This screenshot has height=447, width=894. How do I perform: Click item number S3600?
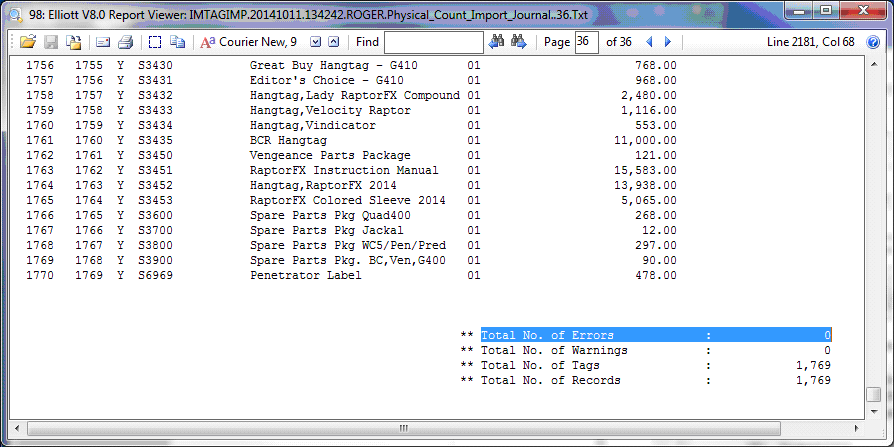click(x=155, y=215)
